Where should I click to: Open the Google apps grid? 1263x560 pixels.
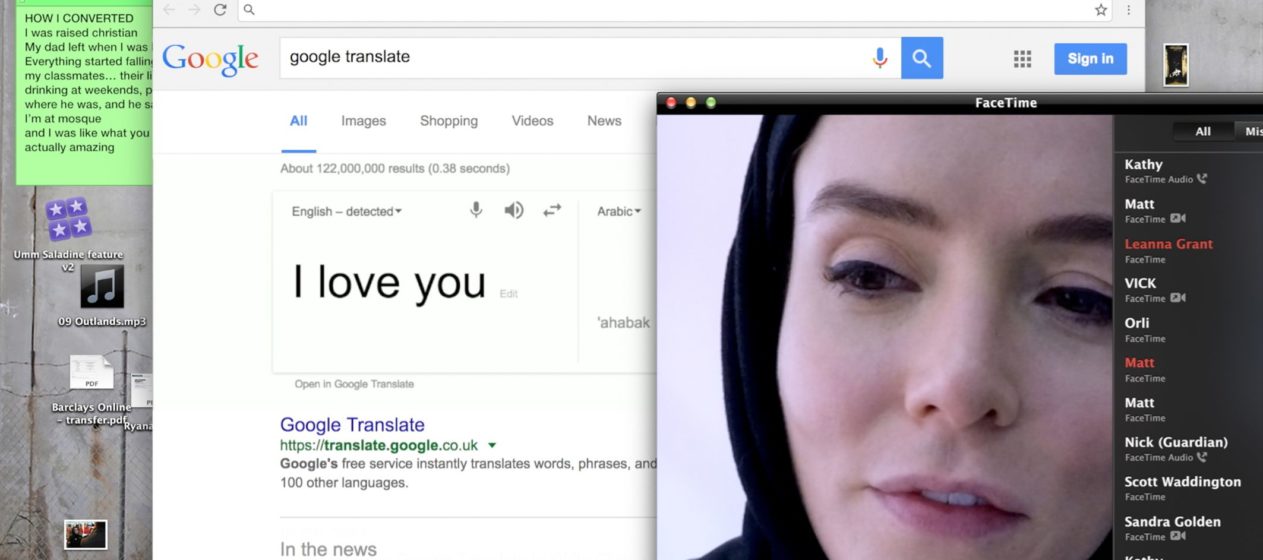coord(1022,59)
